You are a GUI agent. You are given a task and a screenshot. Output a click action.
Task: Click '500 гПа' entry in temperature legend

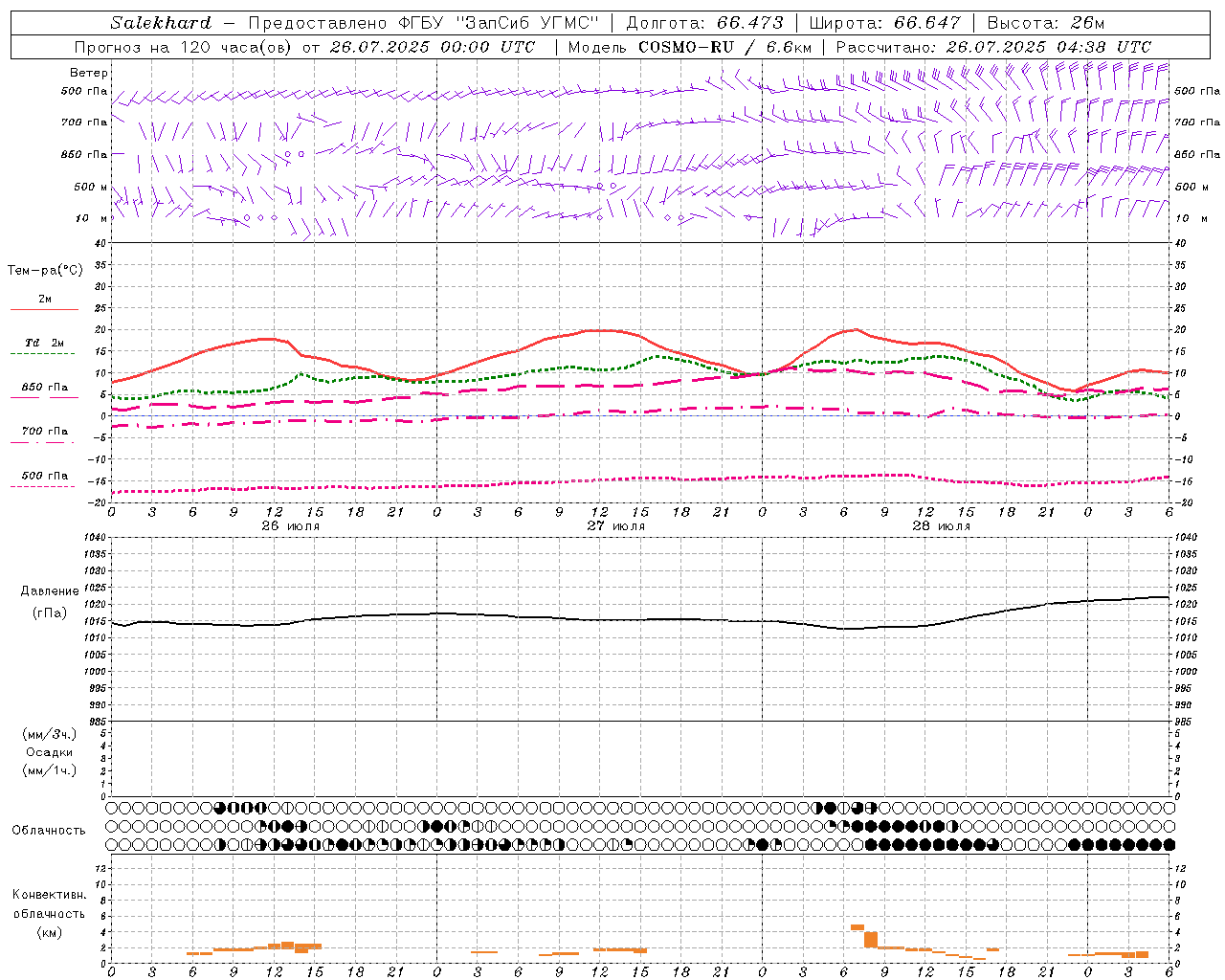pos(45,476)
